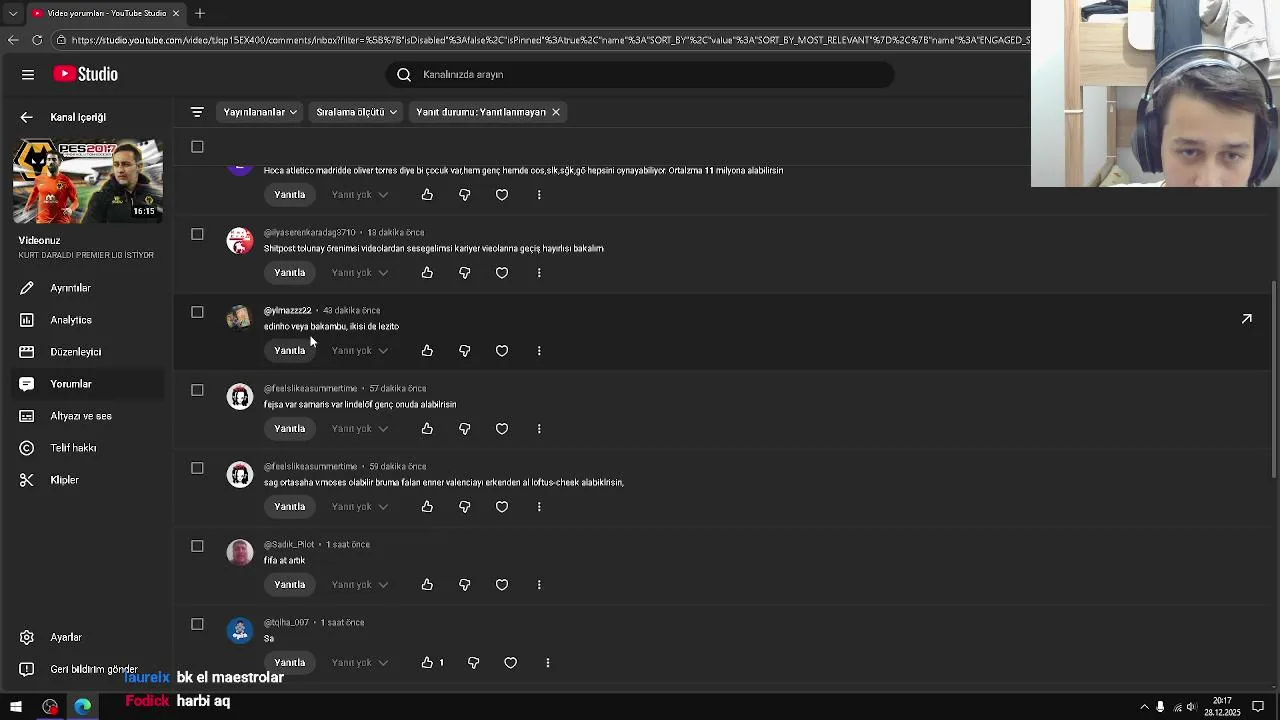Heart the 'Sa' comment by @tqlha_007
1280x720 pixels.
(511, 662)
